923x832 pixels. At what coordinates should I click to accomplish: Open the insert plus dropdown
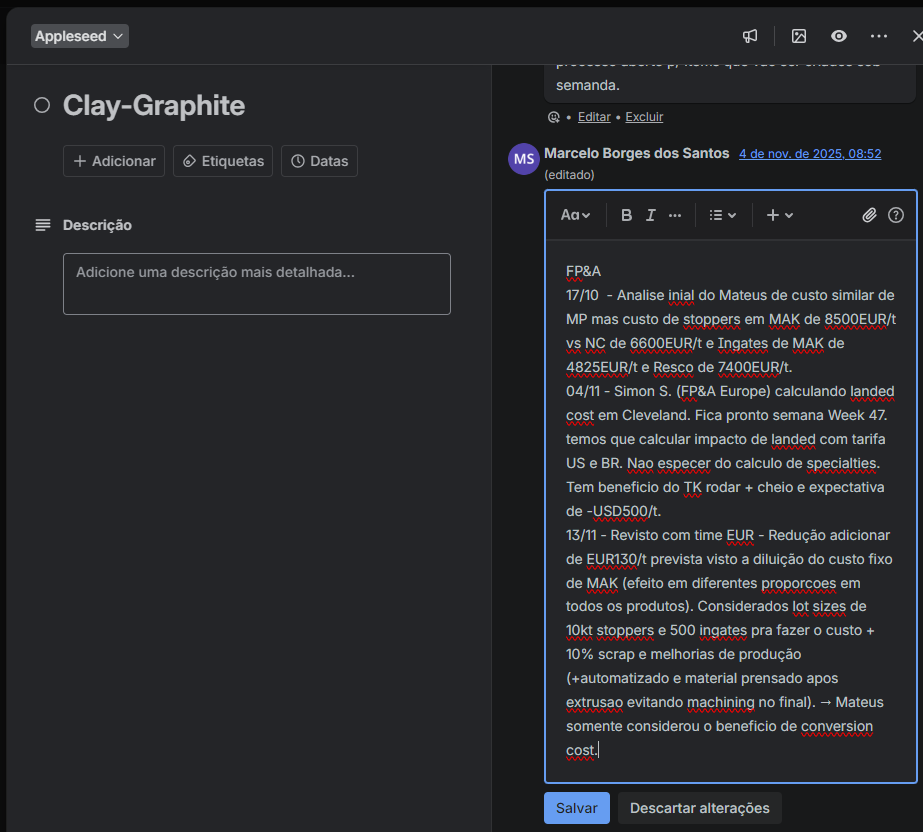(x=780, y=216)
